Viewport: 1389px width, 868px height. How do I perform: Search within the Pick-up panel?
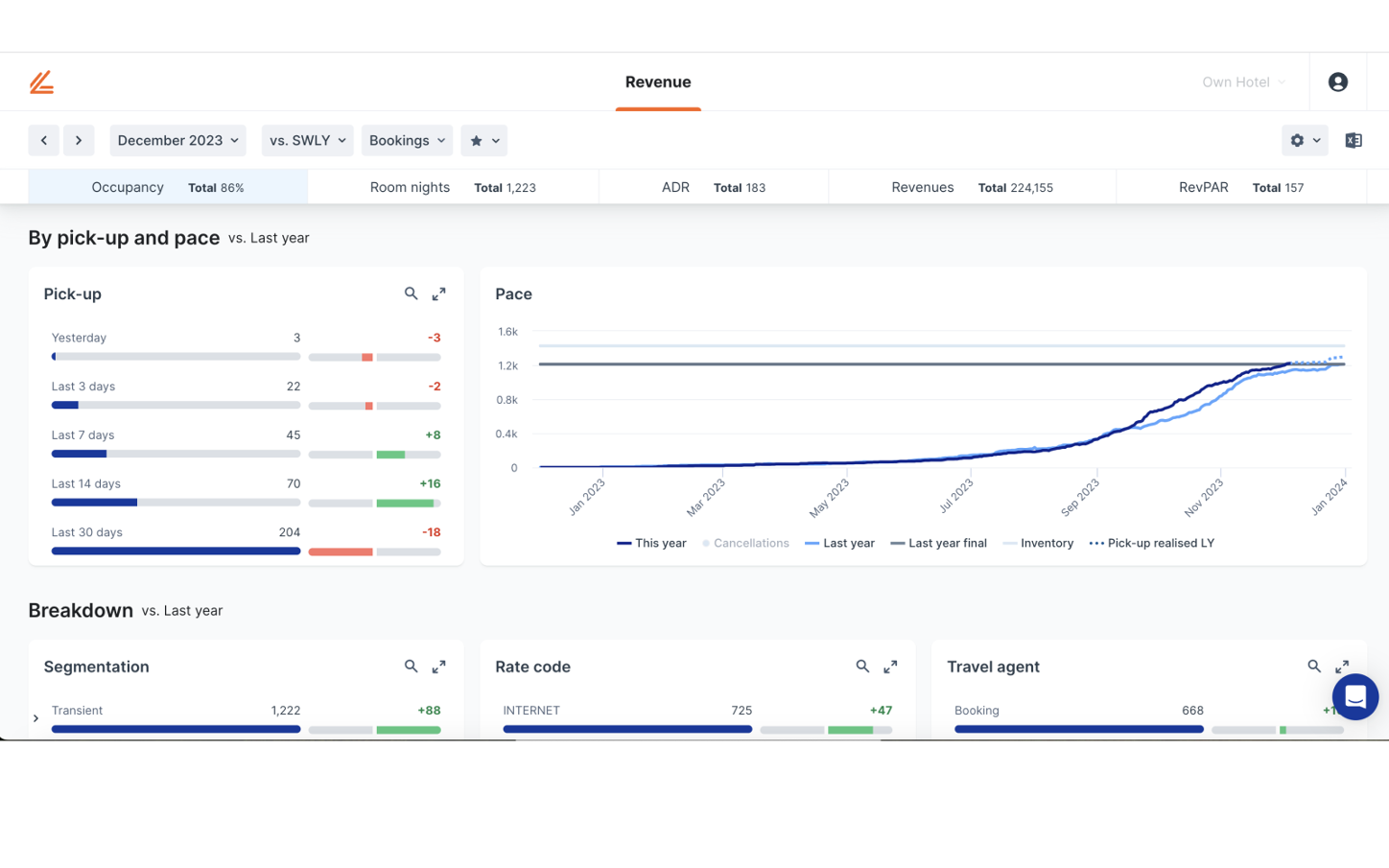pyautogui.click(x=411, y=293)
